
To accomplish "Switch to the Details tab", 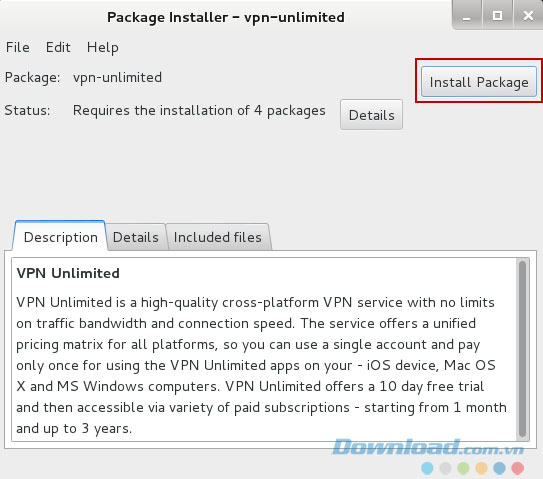I will 136,238.
